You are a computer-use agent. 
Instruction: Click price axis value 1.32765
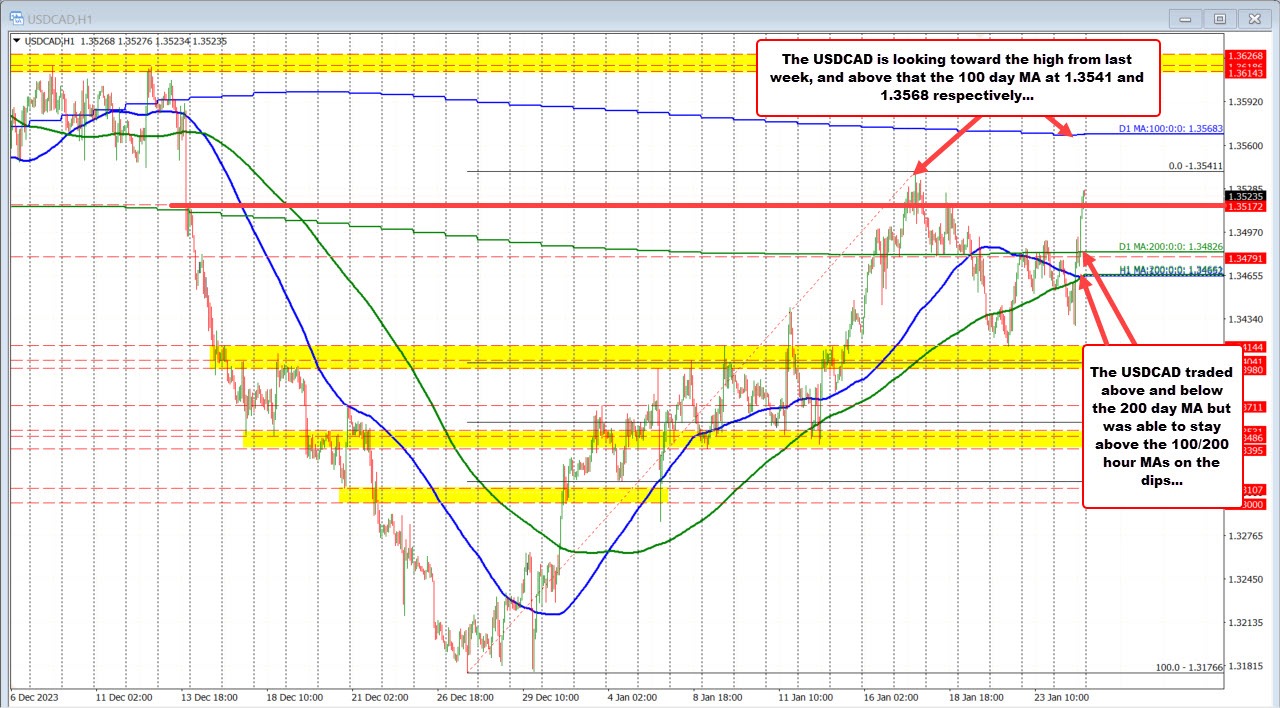pyautogui.click(x=1246, y=536)
